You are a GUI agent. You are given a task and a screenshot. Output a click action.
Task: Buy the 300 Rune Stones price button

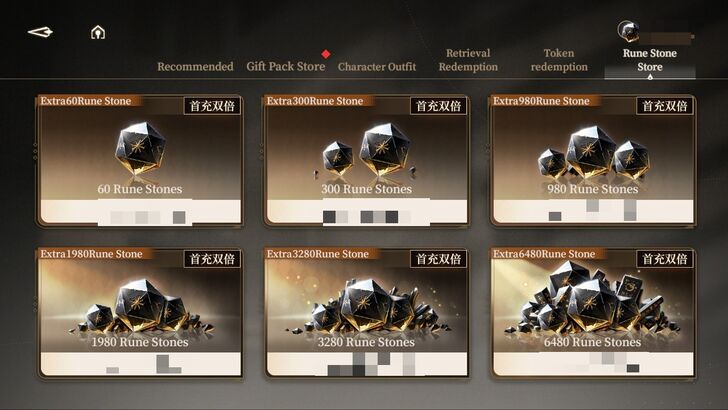point(367,212)
